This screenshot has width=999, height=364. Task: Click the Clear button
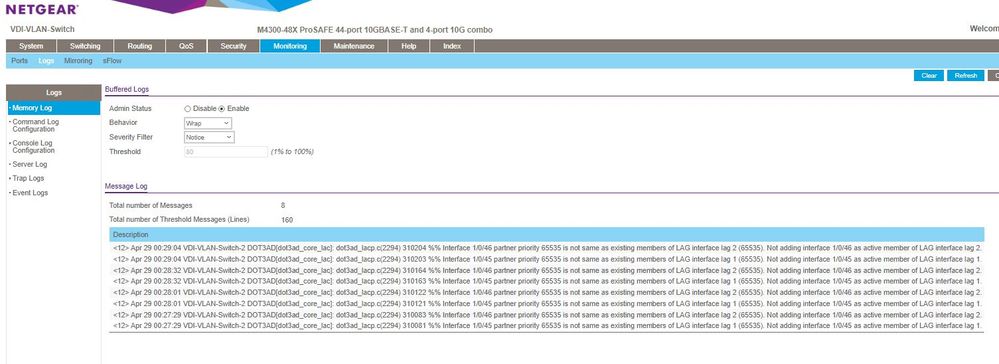[x=928, y=75]
